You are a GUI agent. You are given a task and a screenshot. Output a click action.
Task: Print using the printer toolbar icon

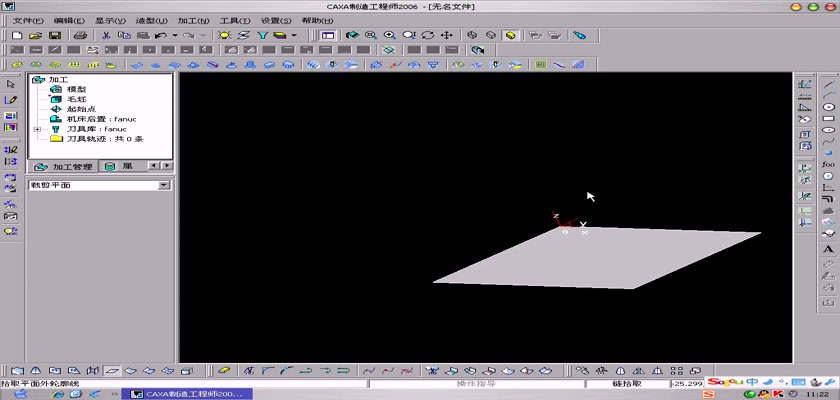80,35
